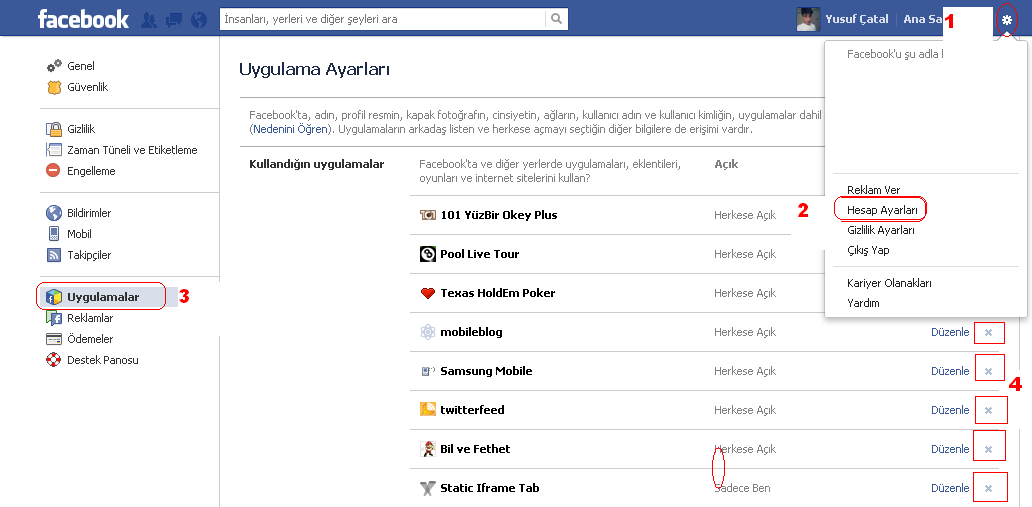This screenshot has width=1032, height=507.
Task: Choose Gizlilik Ayarları in dropdown menu
Action: [880, 230]
